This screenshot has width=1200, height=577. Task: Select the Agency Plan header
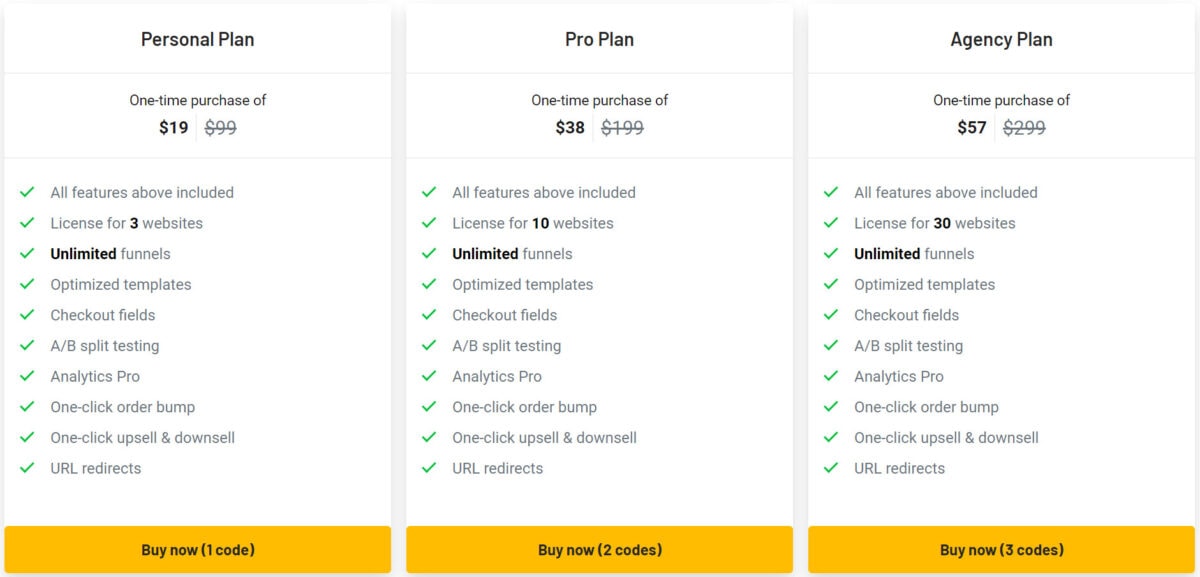(1002, 39)
